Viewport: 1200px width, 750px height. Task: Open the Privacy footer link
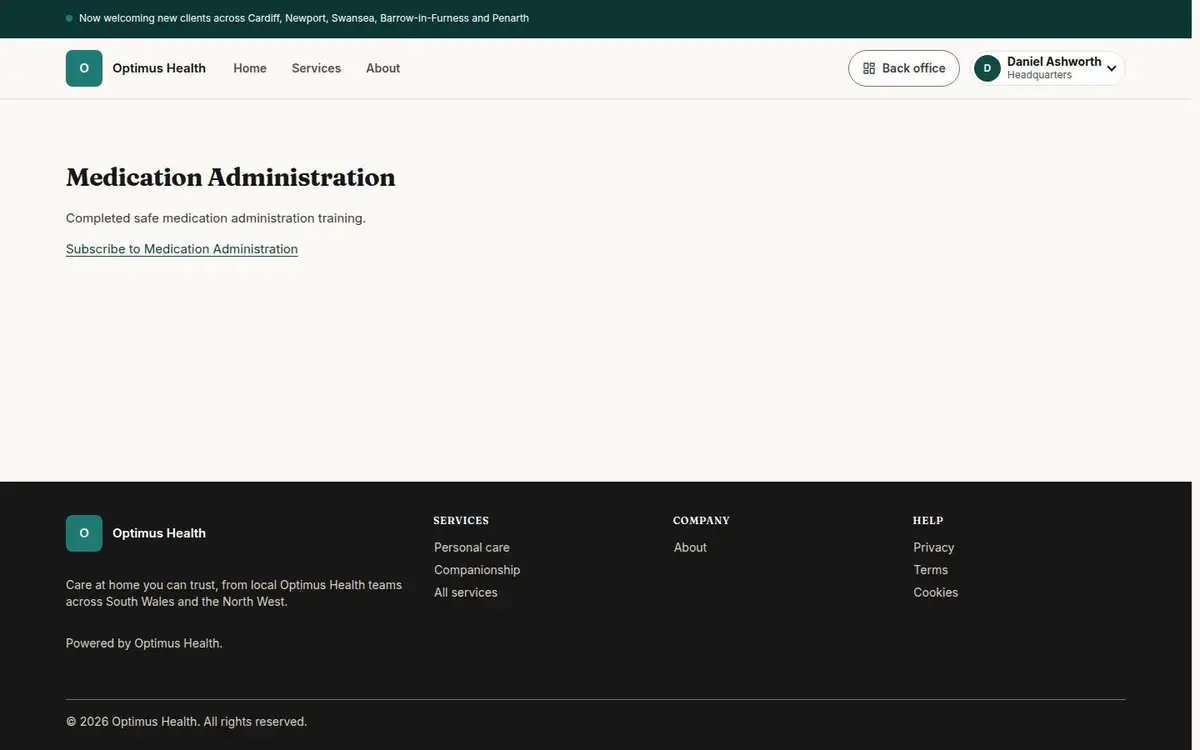[x=934, y=547]
